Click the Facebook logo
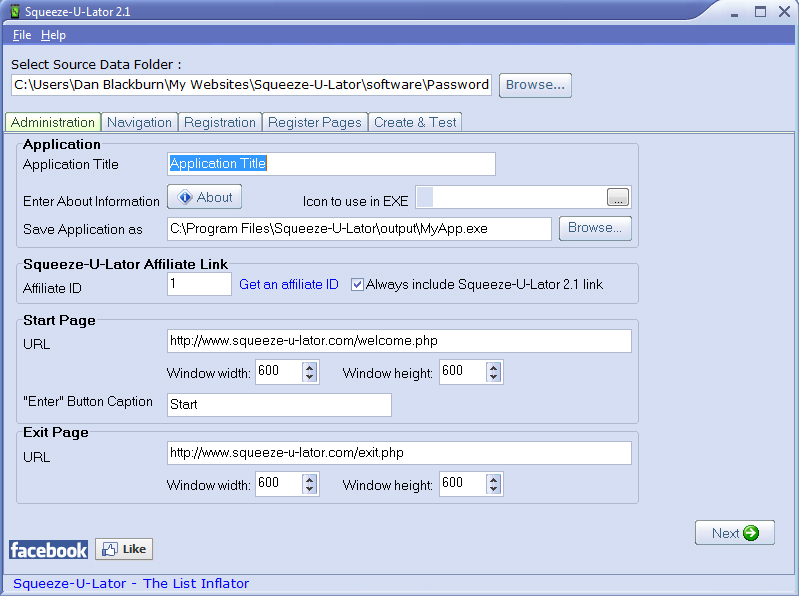The image size is (800, 596). [x=48, y=550]
